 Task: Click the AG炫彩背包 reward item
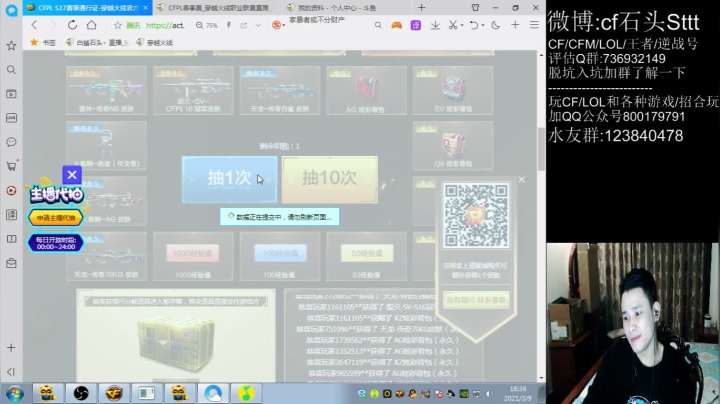coord(366,90)
